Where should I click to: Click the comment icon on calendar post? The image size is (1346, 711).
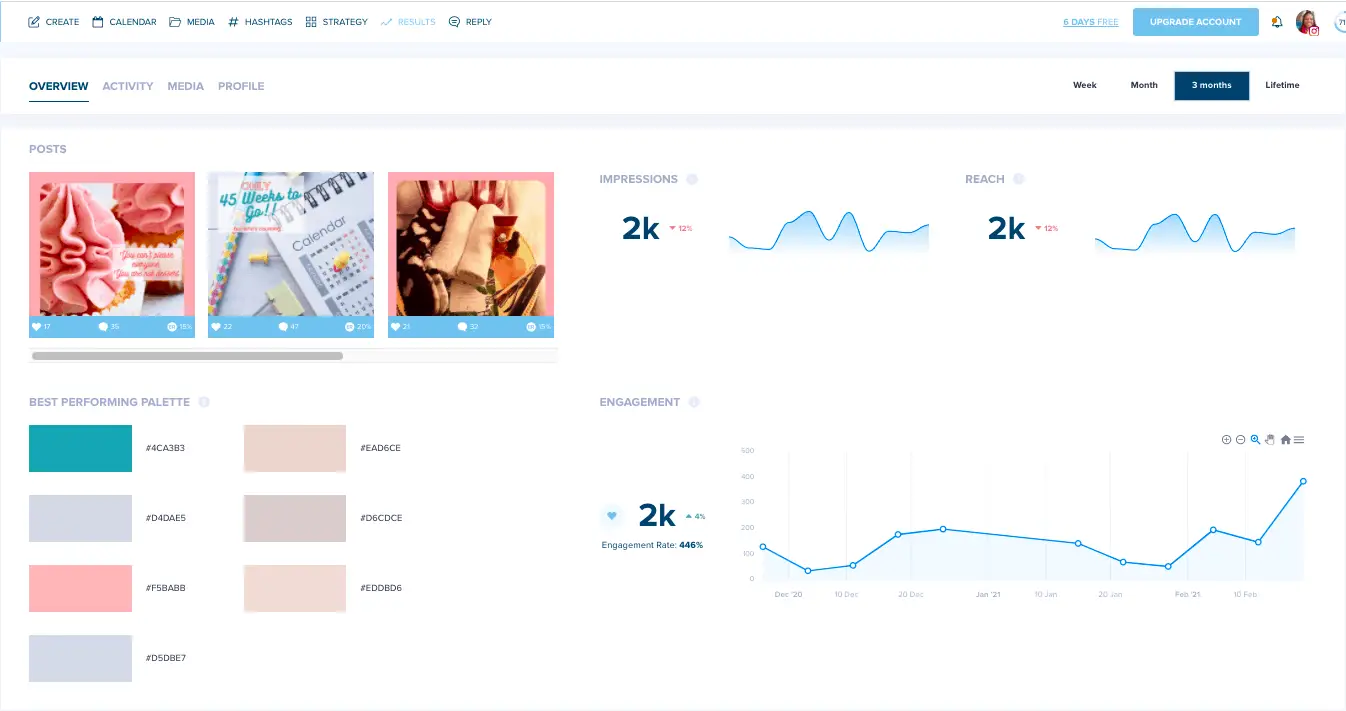(283, 327)
